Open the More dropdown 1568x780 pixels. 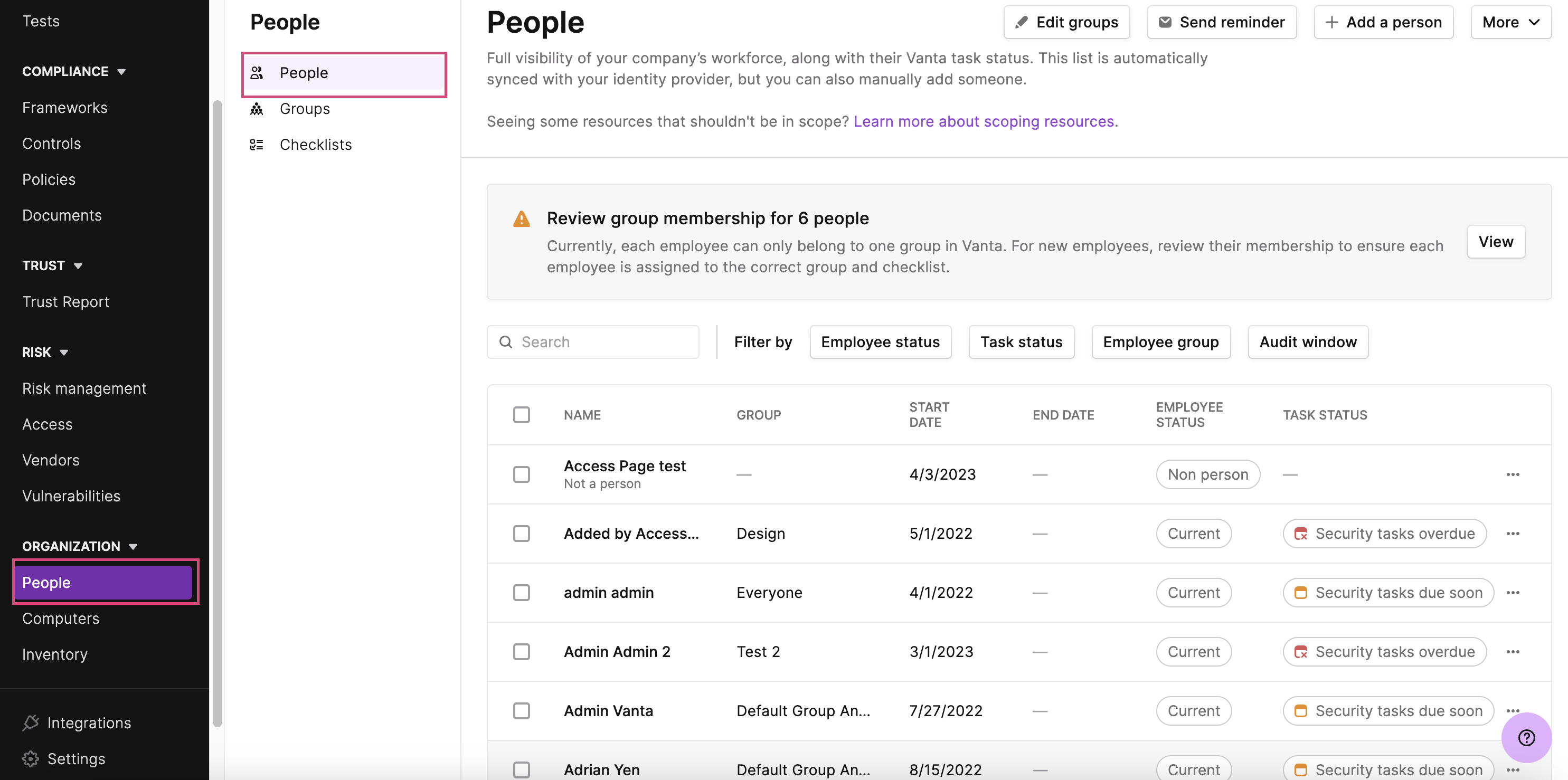tap(1511, 23)
